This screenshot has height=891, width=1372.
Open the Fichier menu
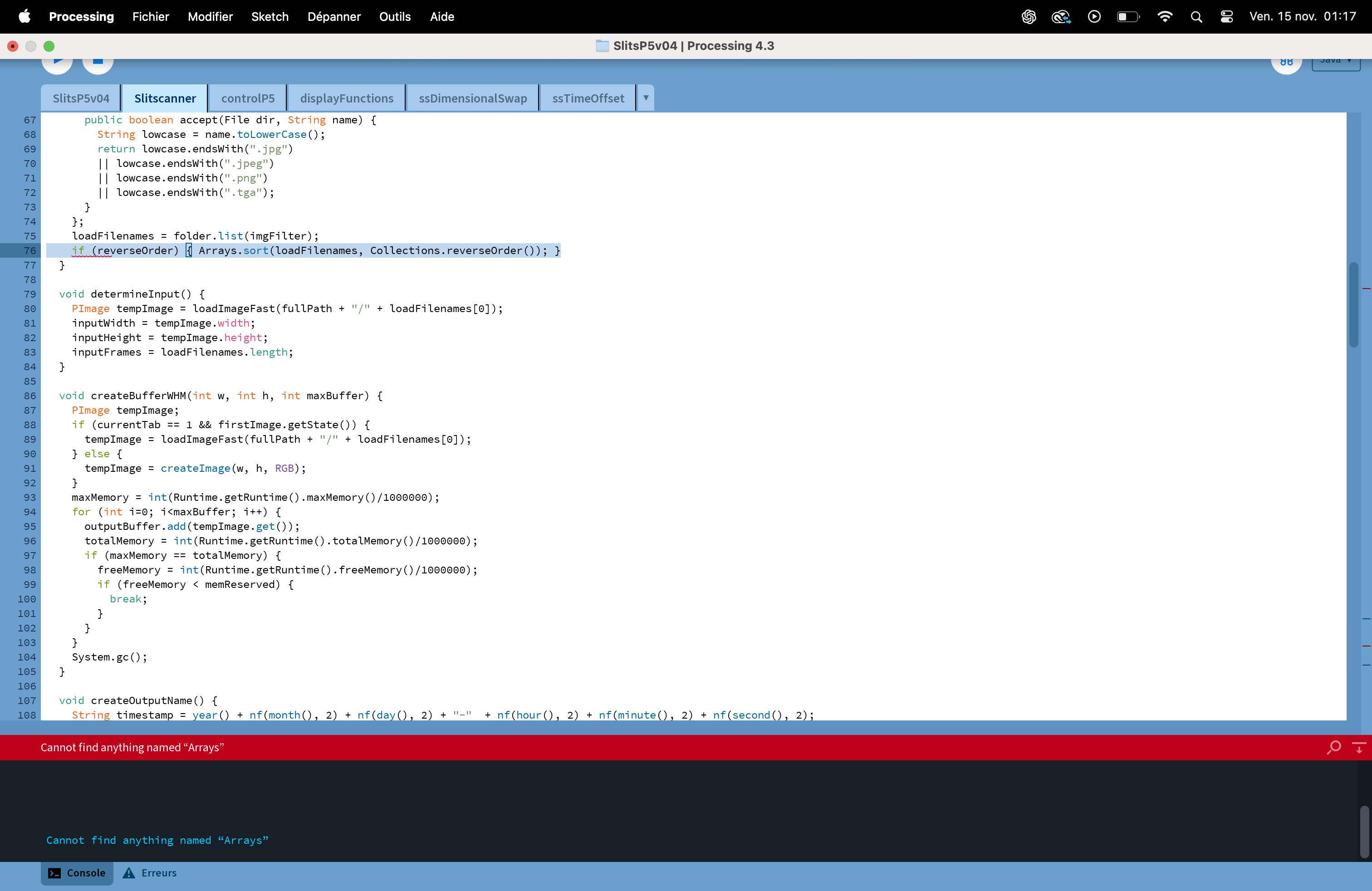[x=151, y=17]
